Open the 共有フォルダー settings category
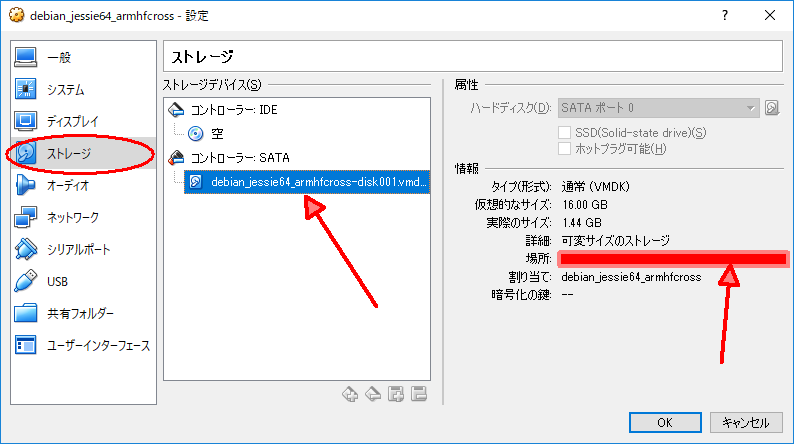The width and height of the screenshot is (794, 444). pyautogui.click(x=80, y=314)
